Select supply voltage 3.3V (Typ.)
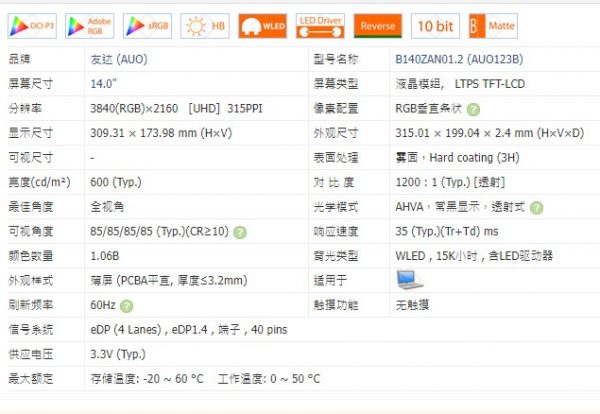The height and width of the screenshot is (414, 600). pyautogui.click(x=118, y=354)
